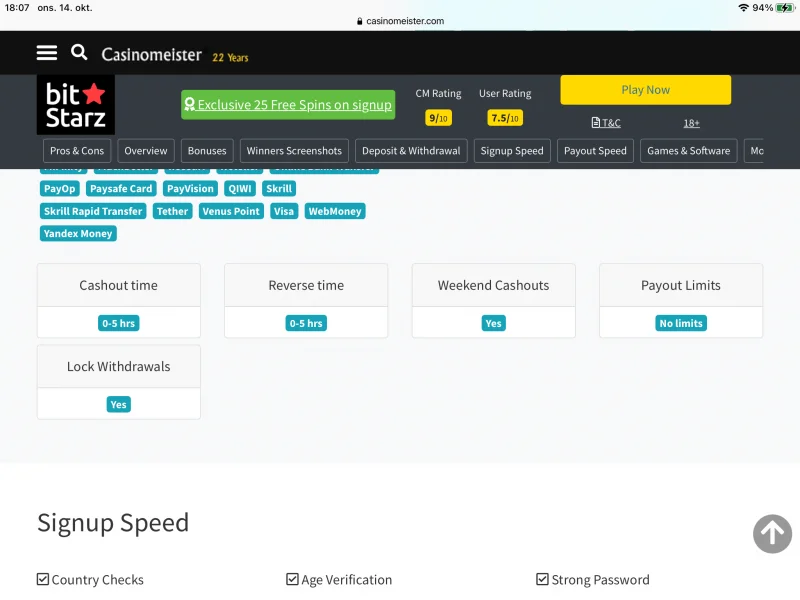
Task: Select the QIWI tag
Action: pyautogui.click(x=240, y=189)
